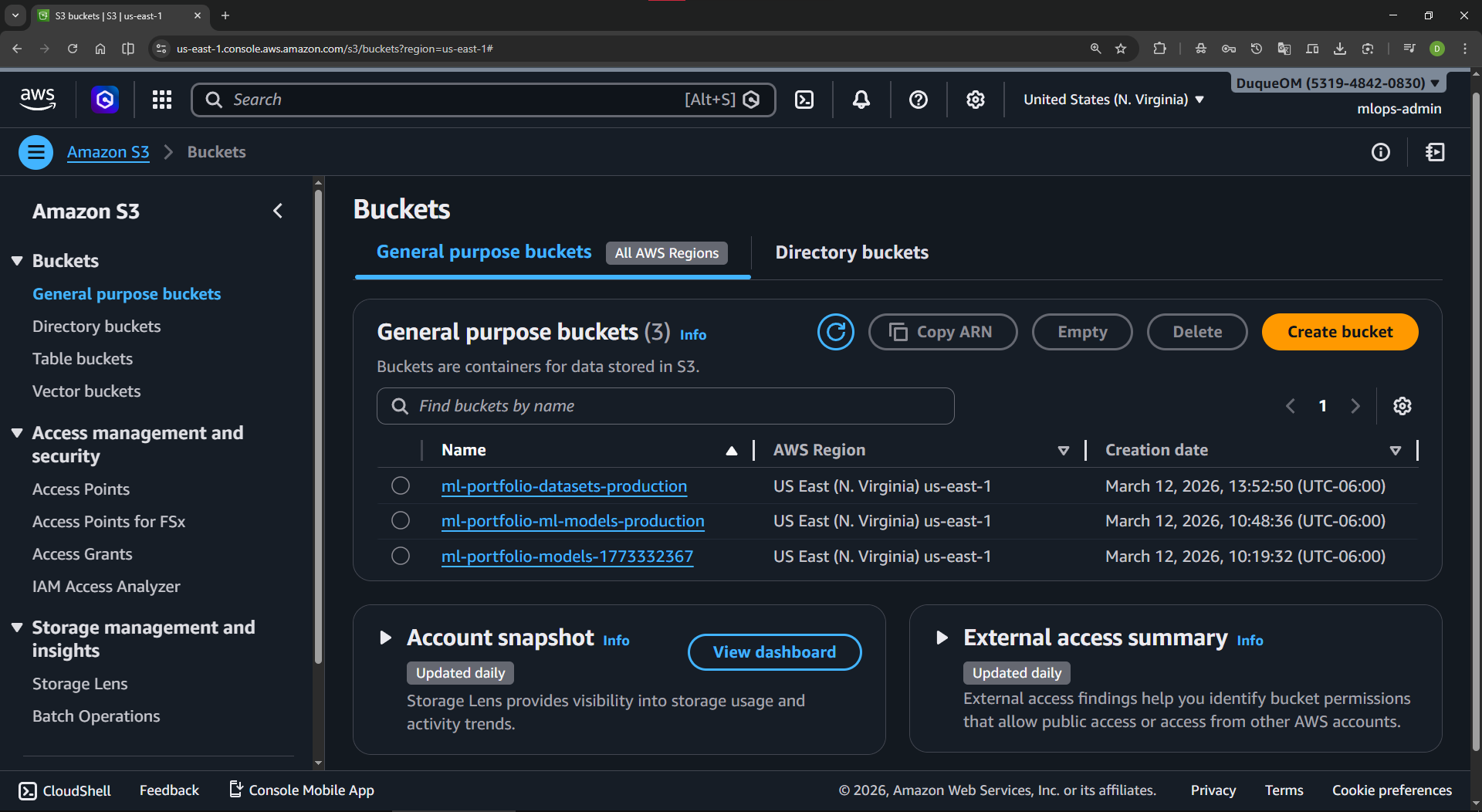Switch to the Directory buckets tab
The height and width of the screenshot is (812, 1482).
(851, 252)
